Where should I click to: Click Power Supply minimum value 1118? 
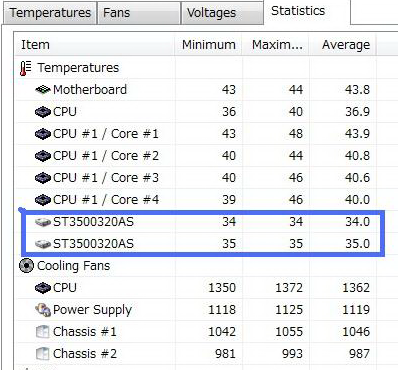222,310
